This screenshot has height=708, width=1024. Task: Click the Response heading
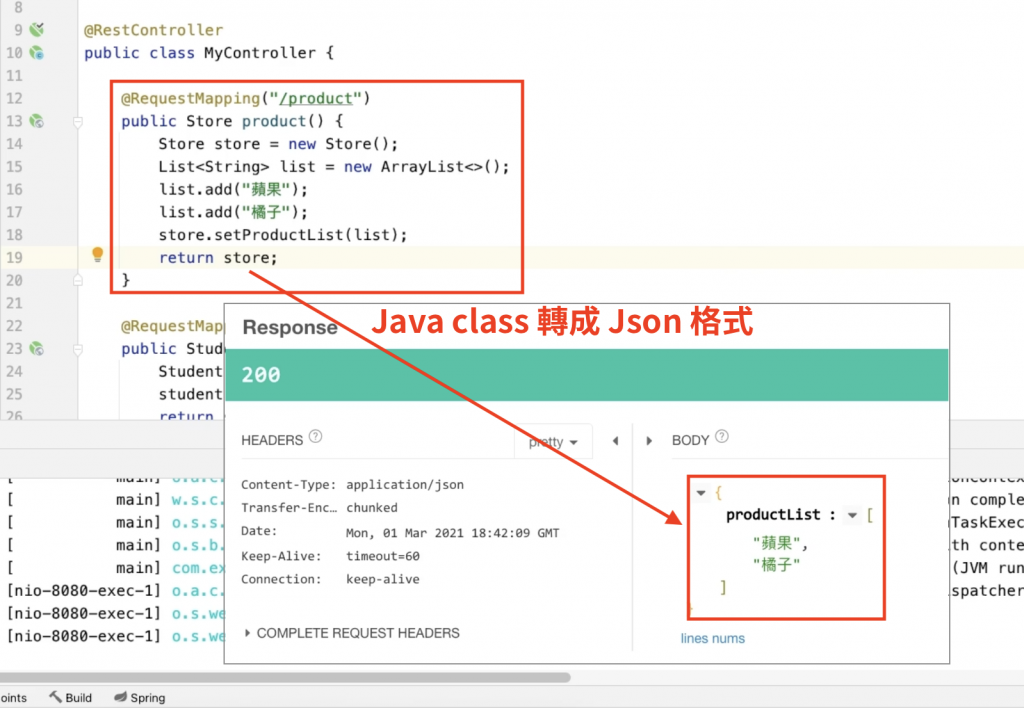pos(290,327)
